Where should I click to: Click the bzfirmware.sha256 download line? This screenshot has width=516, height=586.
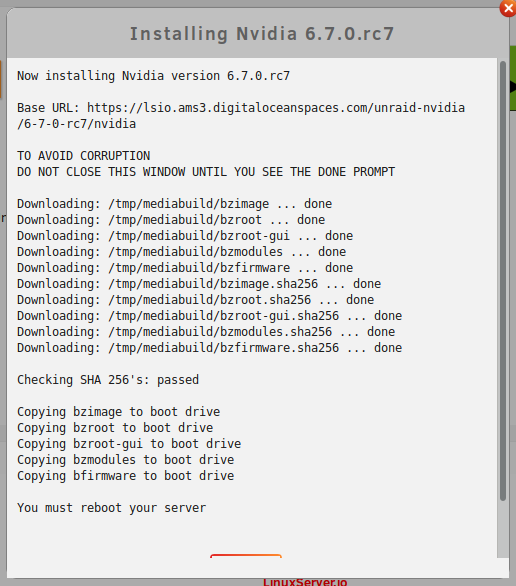(x=210, y=348)
